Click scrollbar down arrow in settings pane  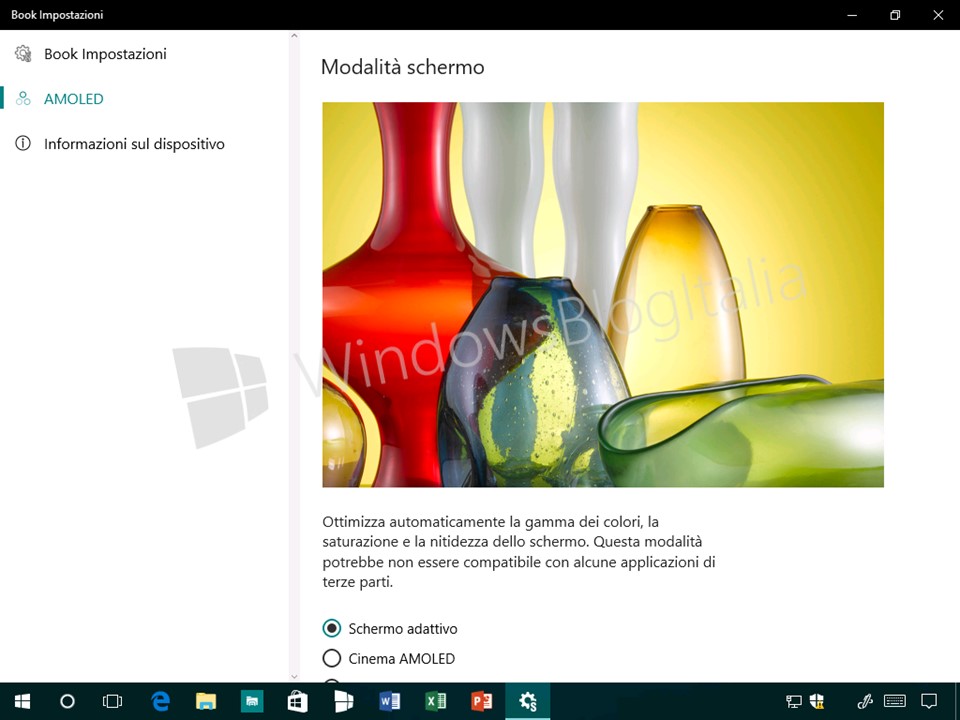tap(294, 677)
